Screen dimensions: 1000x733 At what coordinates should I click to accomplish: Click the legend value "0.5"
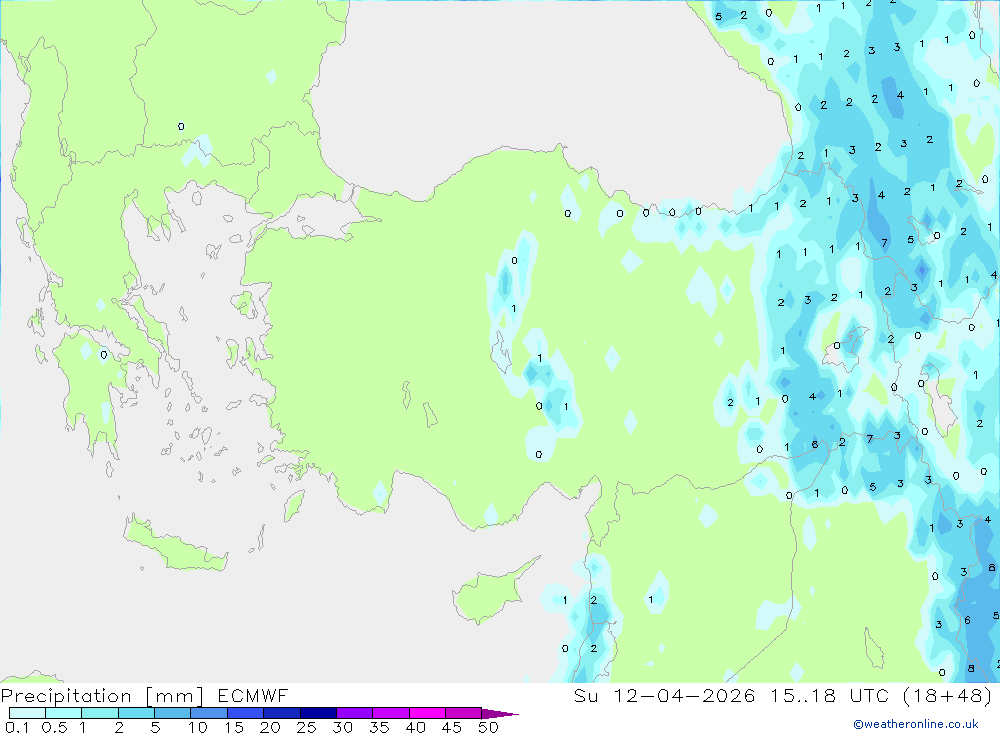pyautogui.click(x=54, y=727)
